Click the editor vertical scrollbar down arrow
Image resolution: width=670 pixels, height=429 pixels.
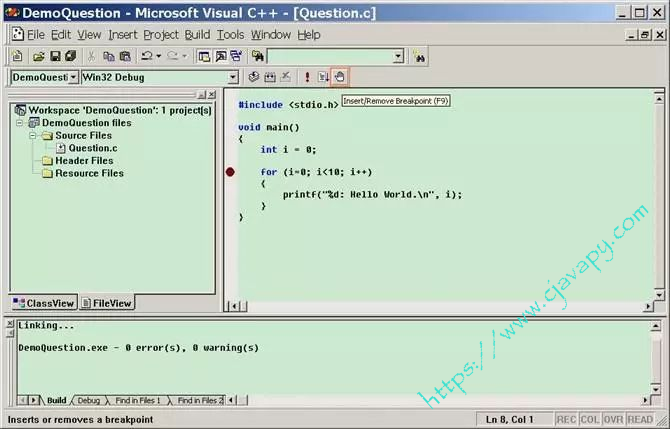(x=659, y=295)
